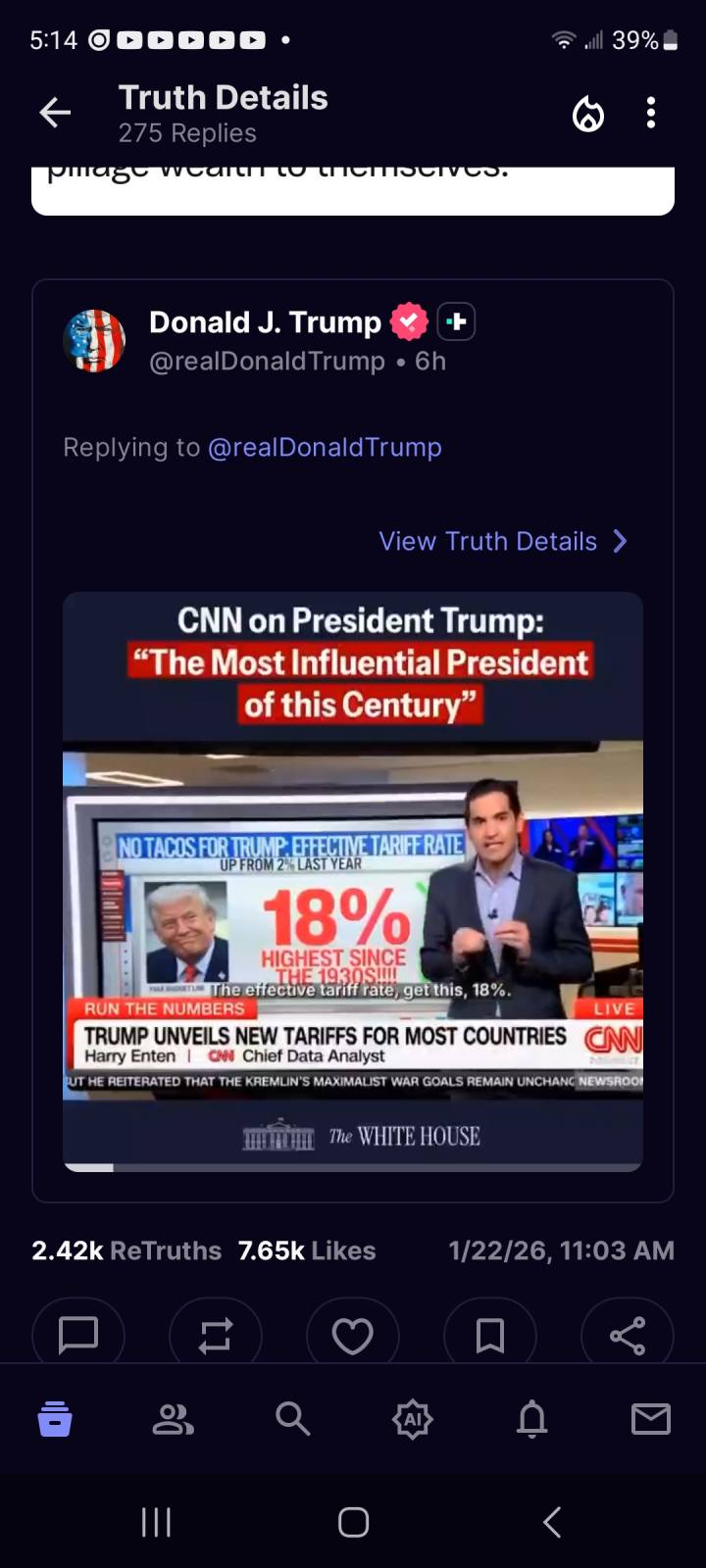The height and width of the screenshot is (1568, 706).
Task: Share the post via share icon
Action: coord(628,1335)
